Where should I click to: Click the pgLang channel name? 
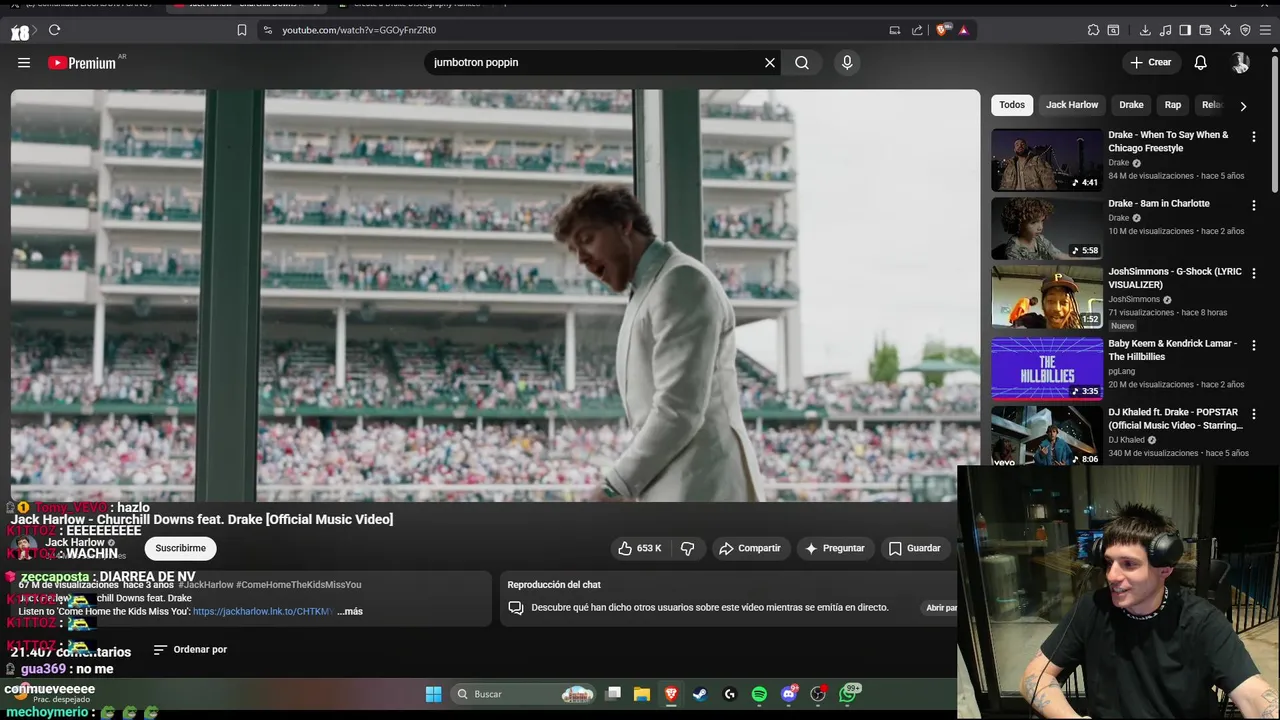click(x=1122, y=371)
